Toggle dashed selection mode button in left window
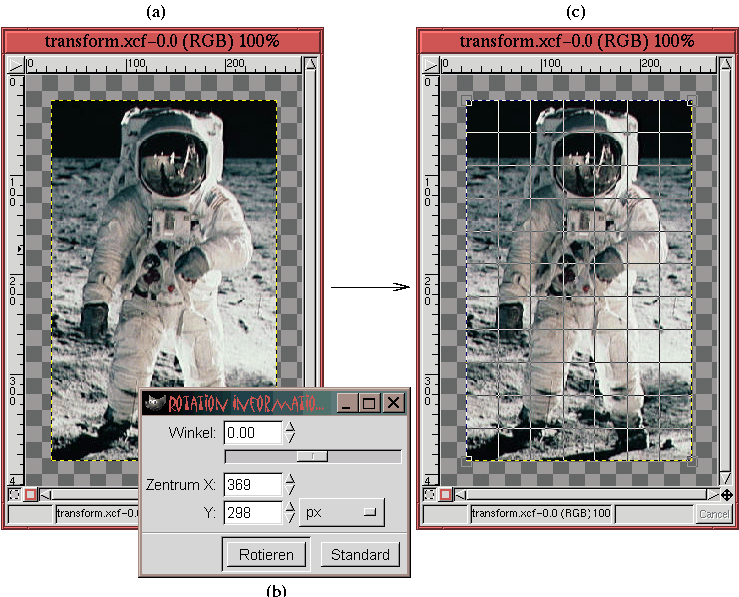 [14, 494]
